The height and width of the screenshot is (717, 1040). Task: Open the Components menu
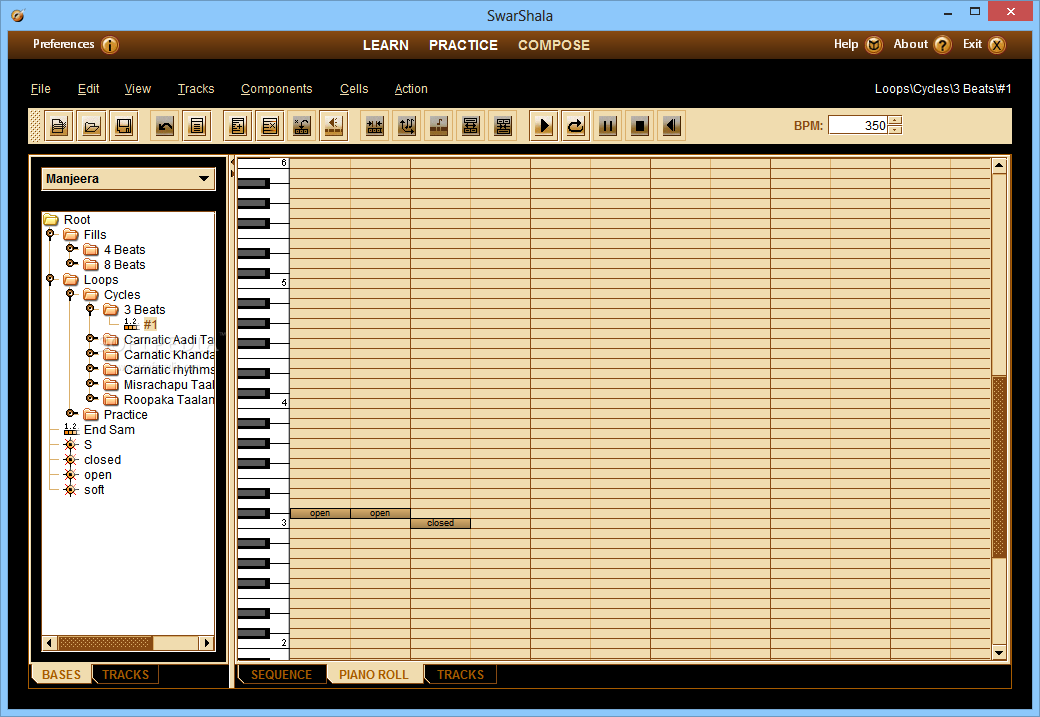point(277,89)
